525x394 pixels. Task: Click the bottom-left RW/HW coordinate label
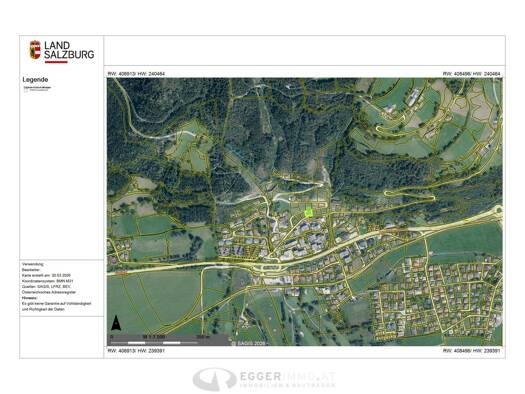tap(136, 351)
